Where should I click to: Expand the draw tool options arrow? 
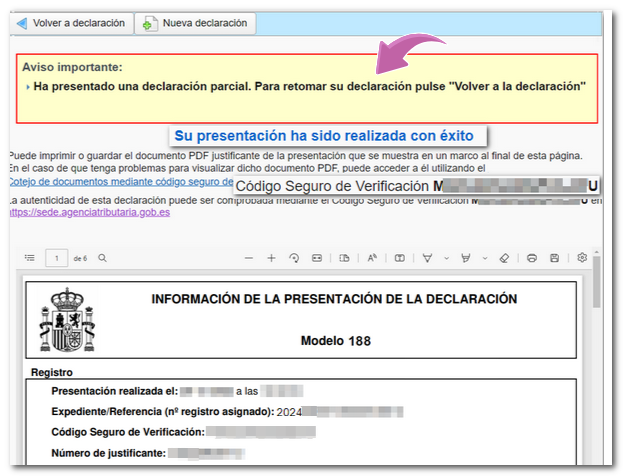446,258
